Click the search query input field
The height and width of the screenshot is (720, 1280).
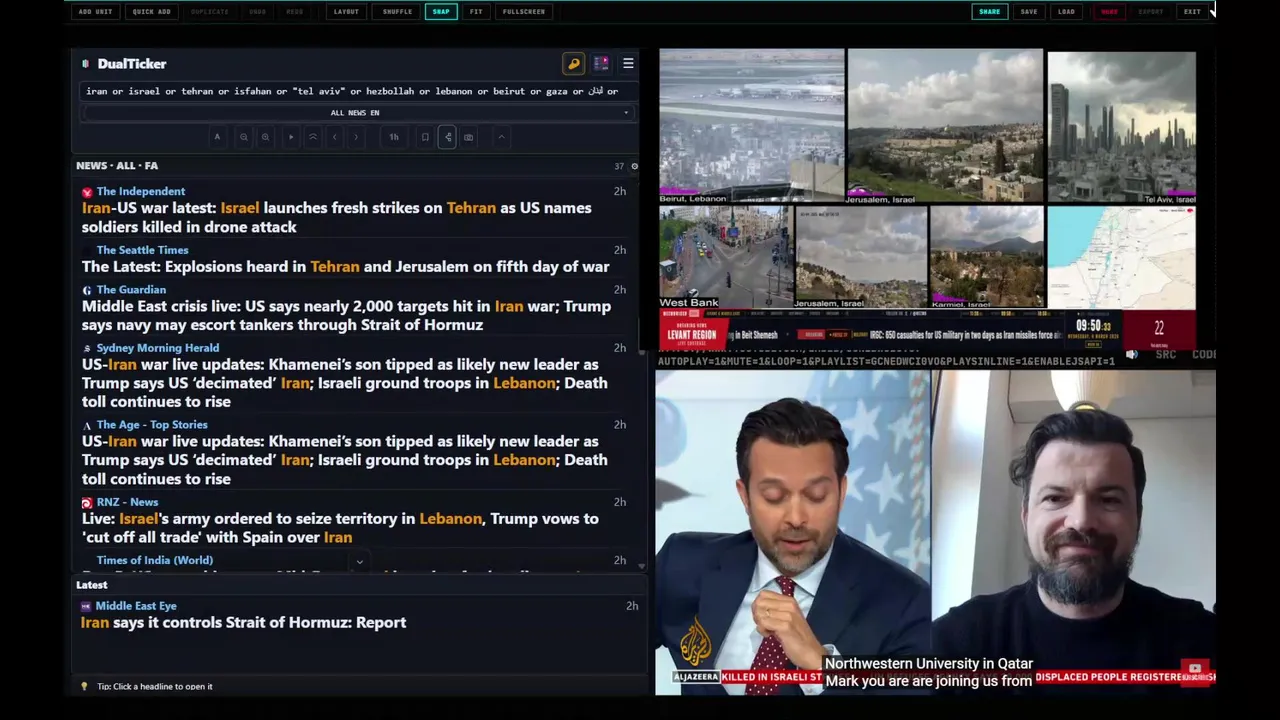[357, 91]
